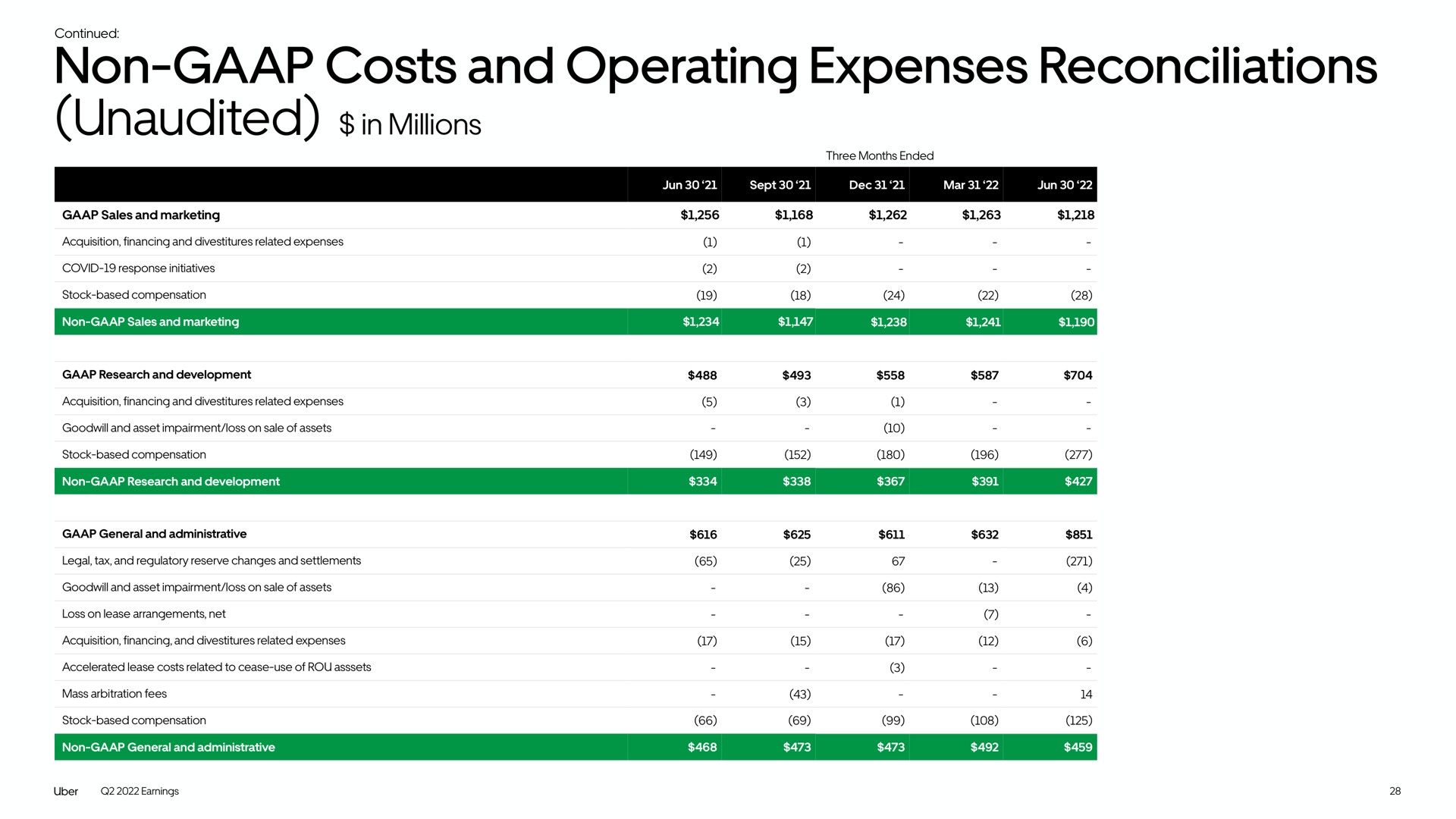Select the 'Loss on lease arrangements, net' row label
Viewport: 1456px width, 819px height.
143,614
